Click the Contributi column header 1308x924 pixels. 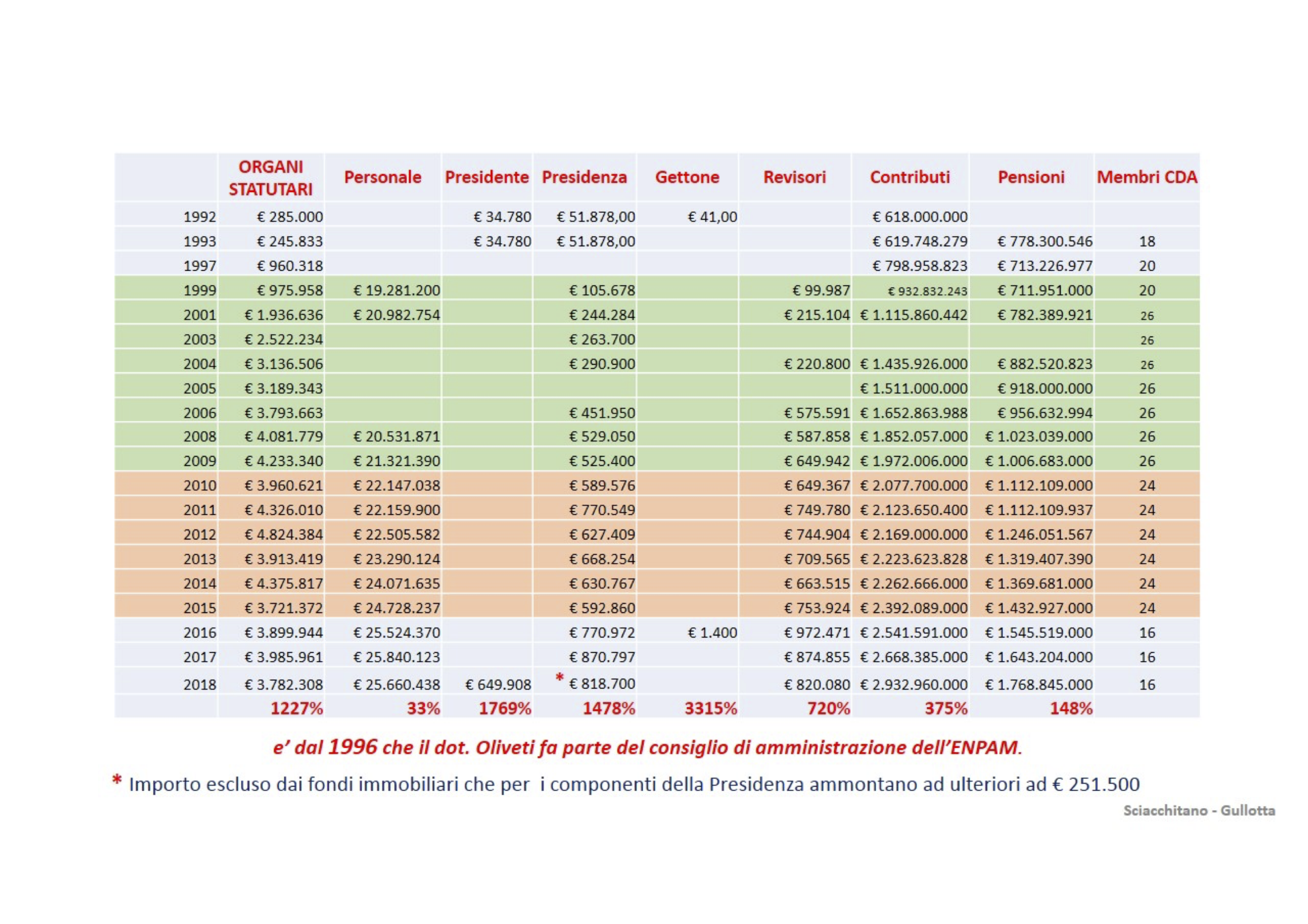click(910, 177)
